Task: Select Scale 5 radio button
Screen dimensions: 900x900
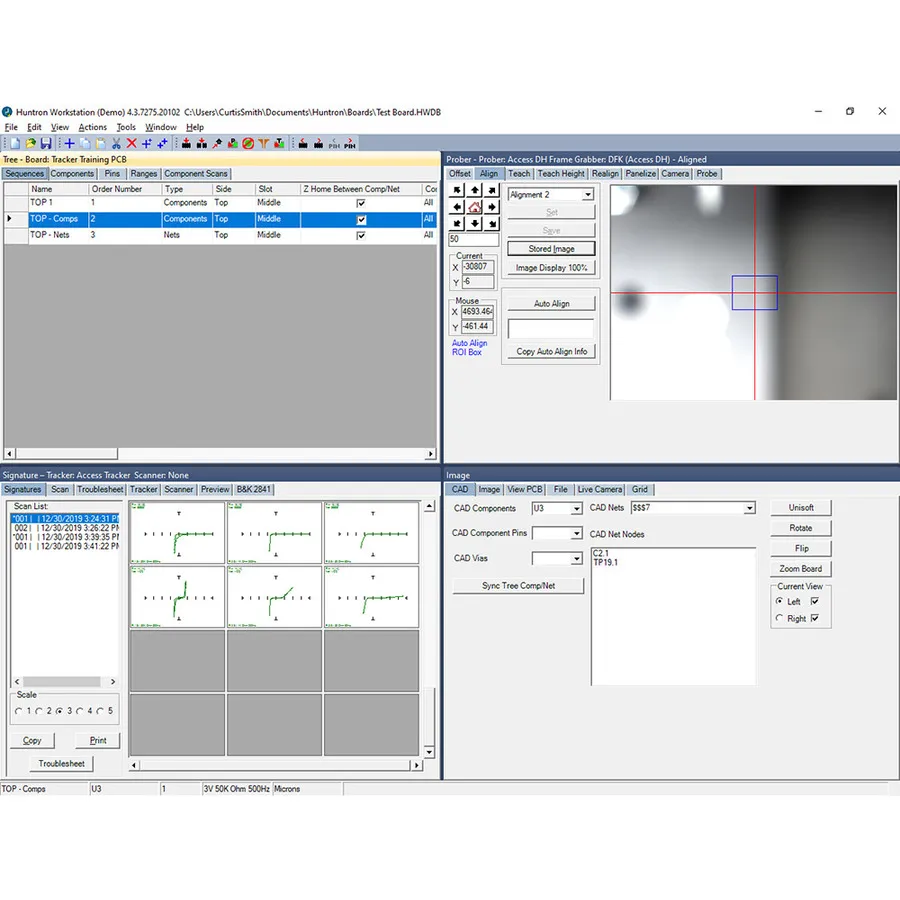Action: pos(100,711)
